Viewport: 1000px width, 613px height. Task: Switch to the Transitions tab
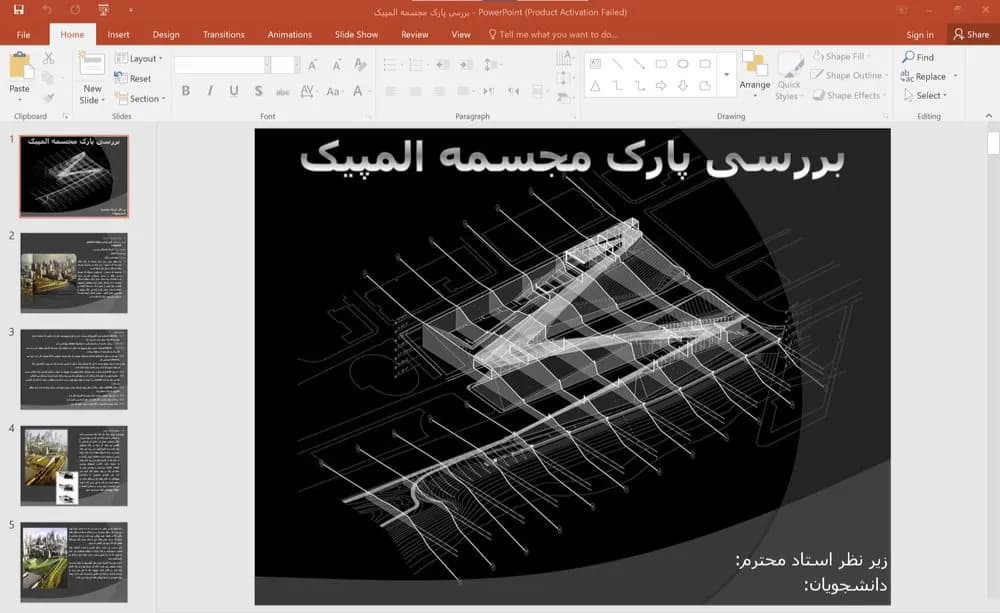click(x=223, y=34)
